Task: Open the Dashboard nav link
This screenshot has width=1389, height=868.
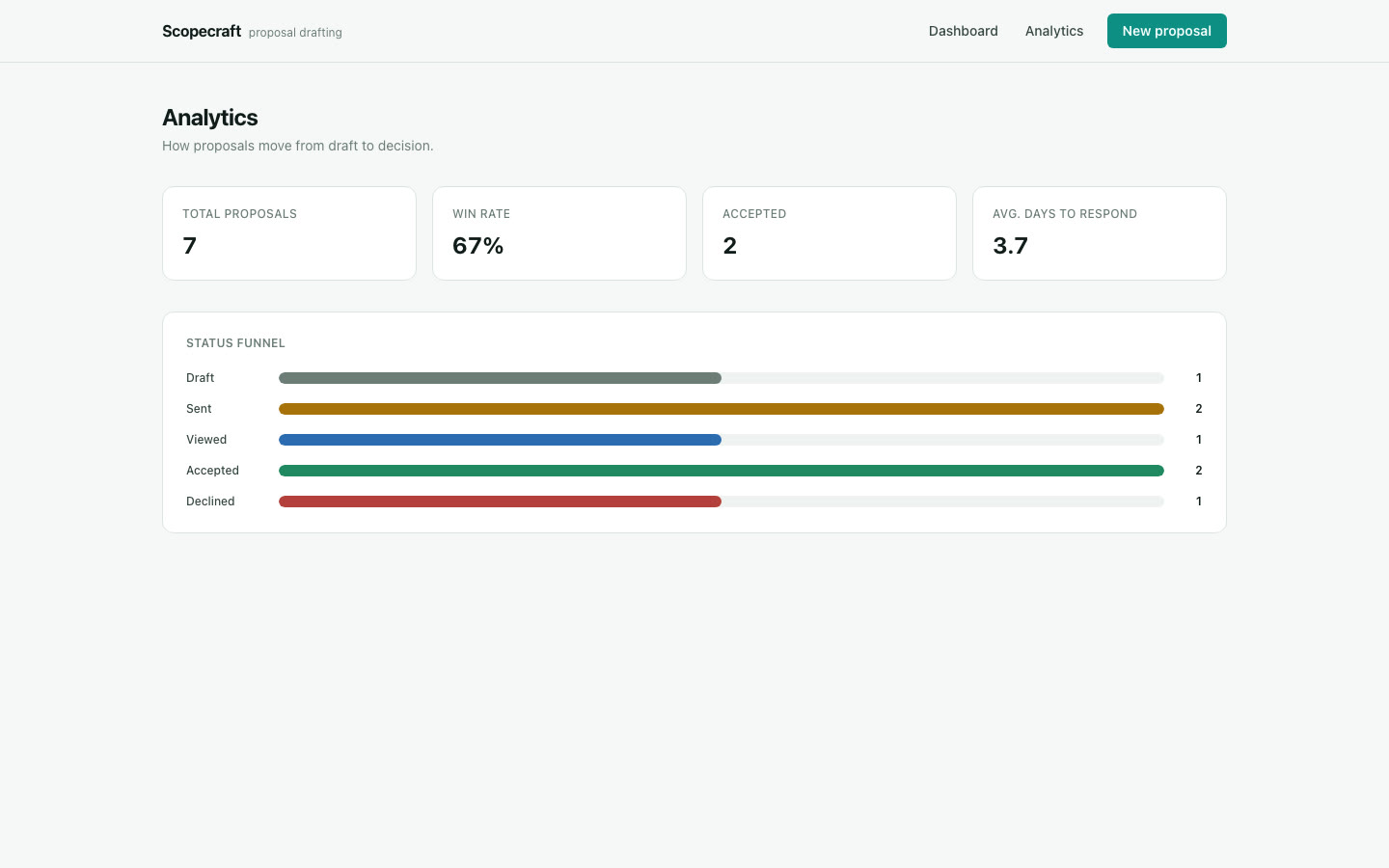Action: (x=963, y=31)
